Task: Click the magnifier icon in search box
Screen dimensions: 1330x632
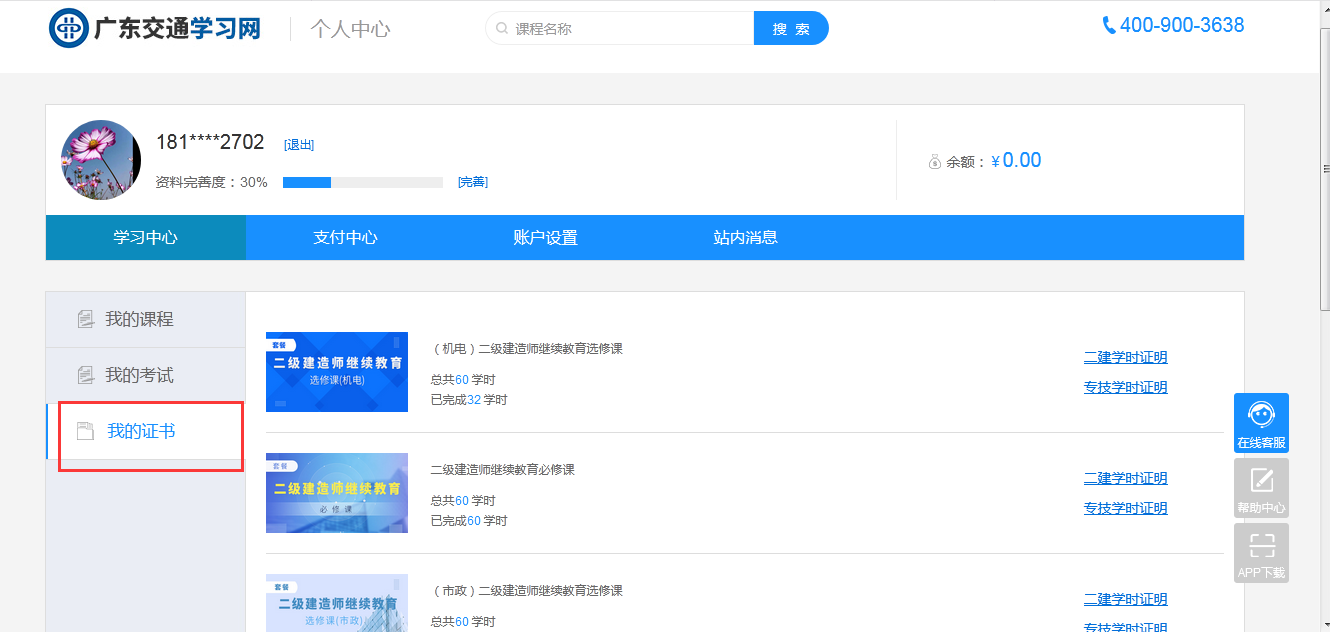Action: pyautogui.click(x=501, y=29)
